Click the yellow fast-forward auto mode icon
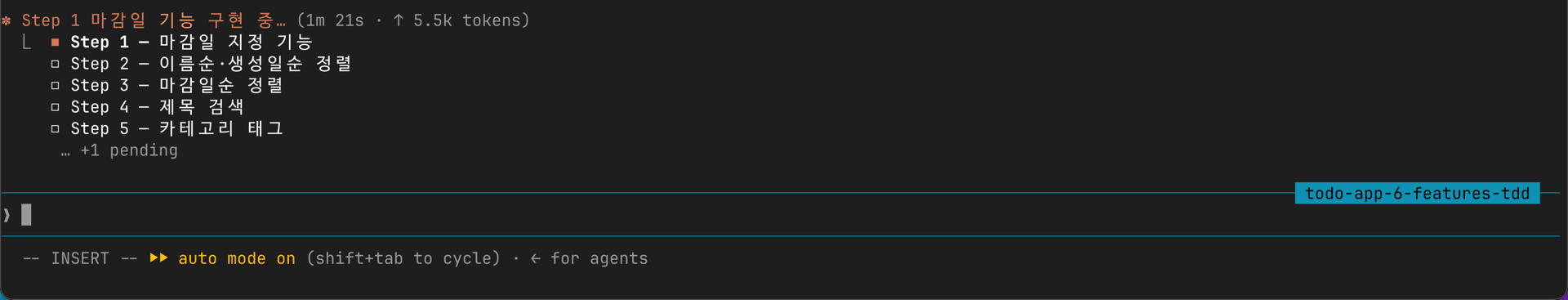 coord(158,258)
